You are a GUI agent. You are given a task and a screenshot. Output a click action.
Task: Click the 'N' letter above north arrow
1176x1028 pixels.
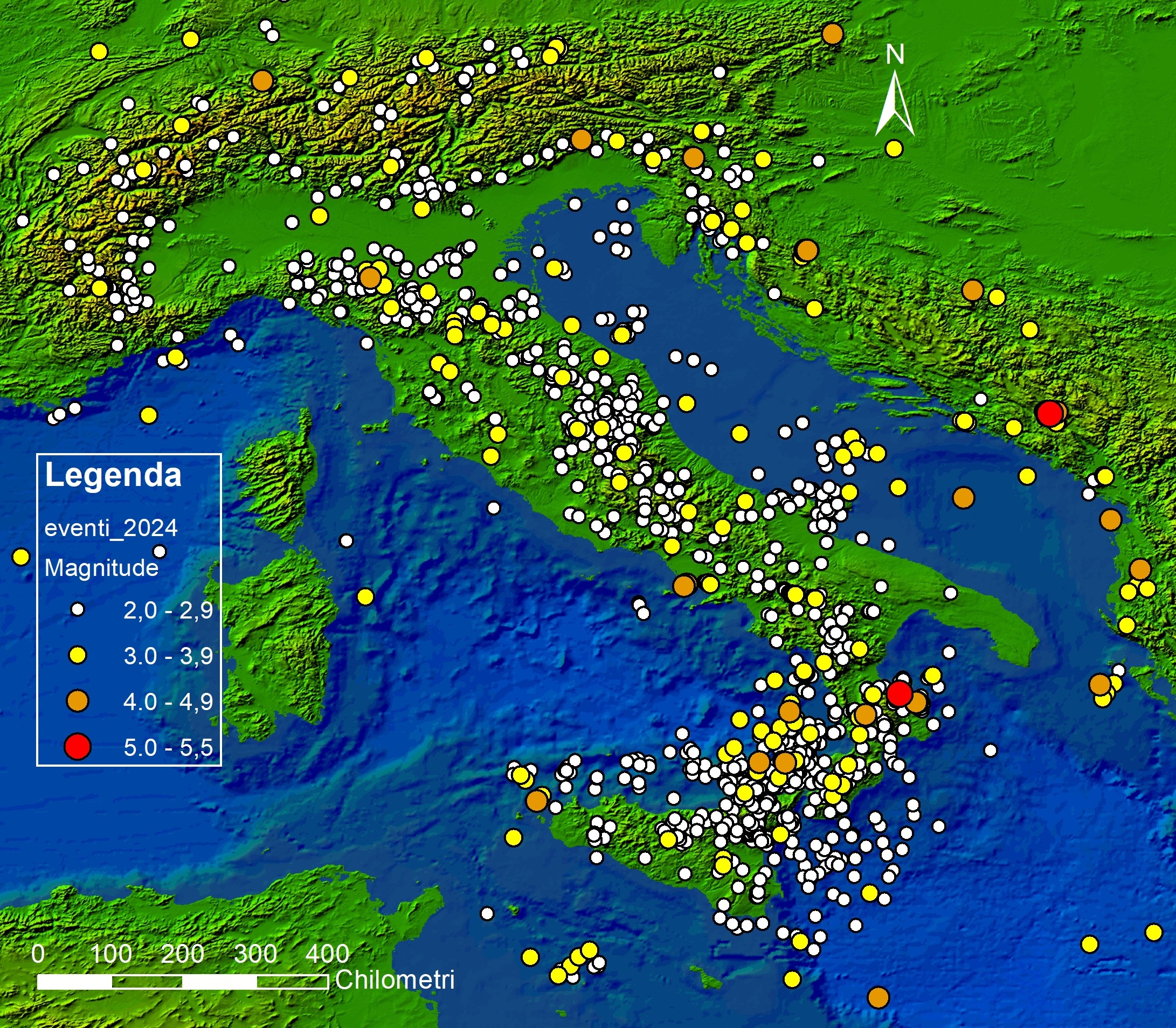click(x=895, y=54)
